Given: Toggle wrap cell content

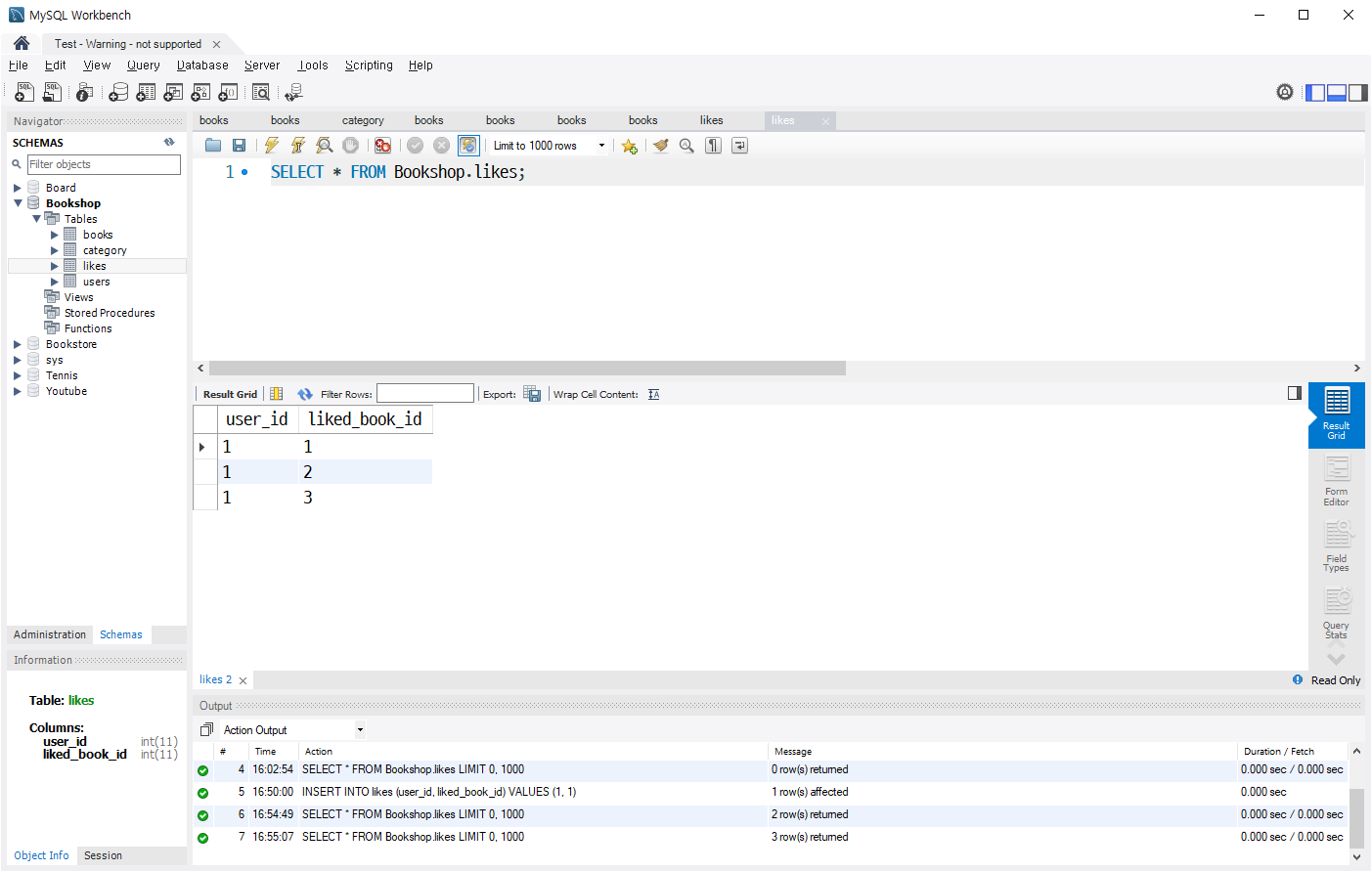Looking at the screenshot, I should tap(653, 394).
